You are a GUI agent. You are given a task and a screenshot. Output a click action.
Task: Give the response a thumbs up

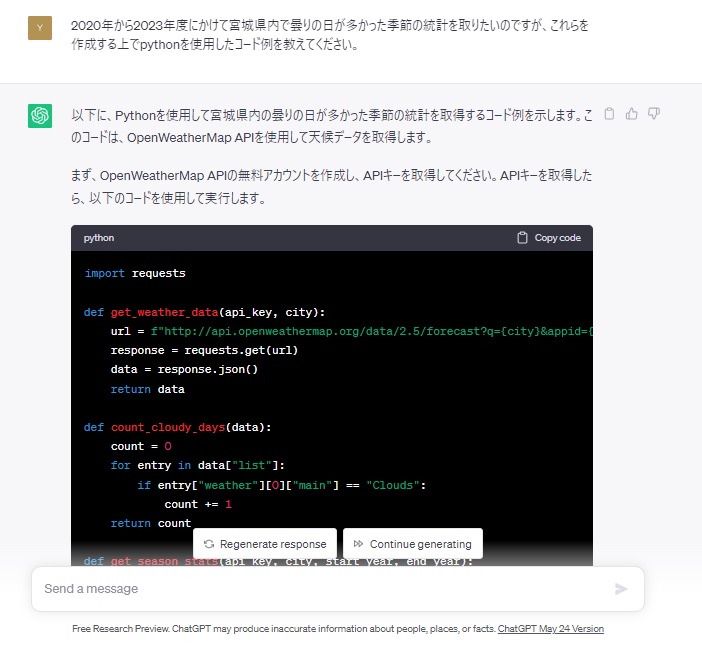632,114
